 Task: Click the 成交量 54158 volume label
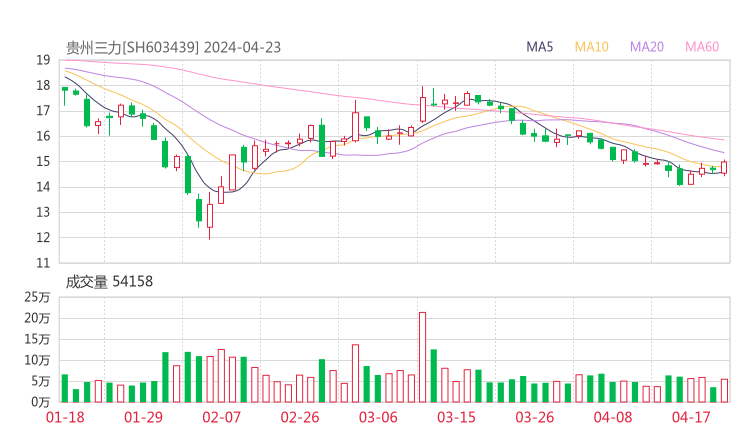109,282
